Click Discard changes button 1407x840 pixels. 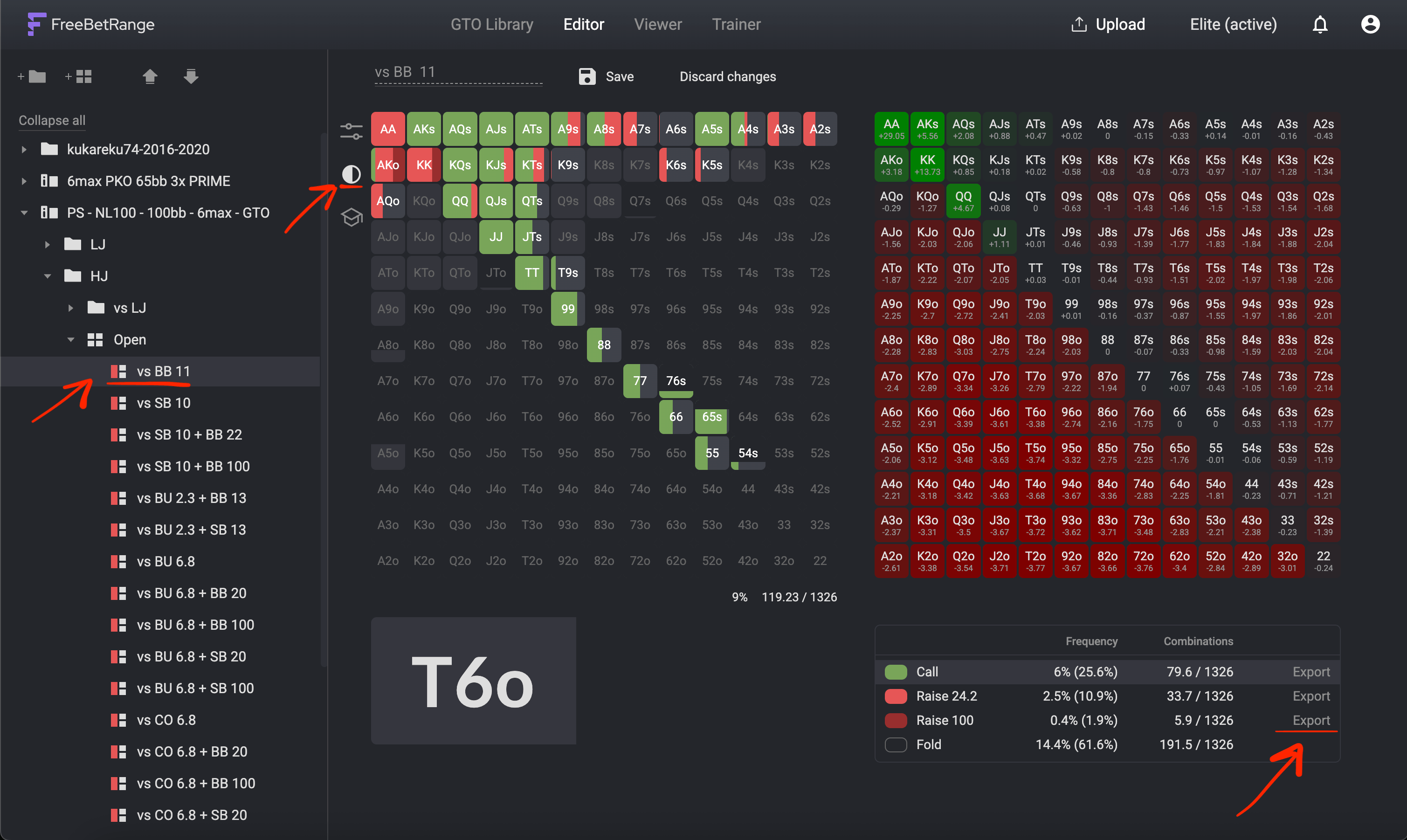click(727, 76)
